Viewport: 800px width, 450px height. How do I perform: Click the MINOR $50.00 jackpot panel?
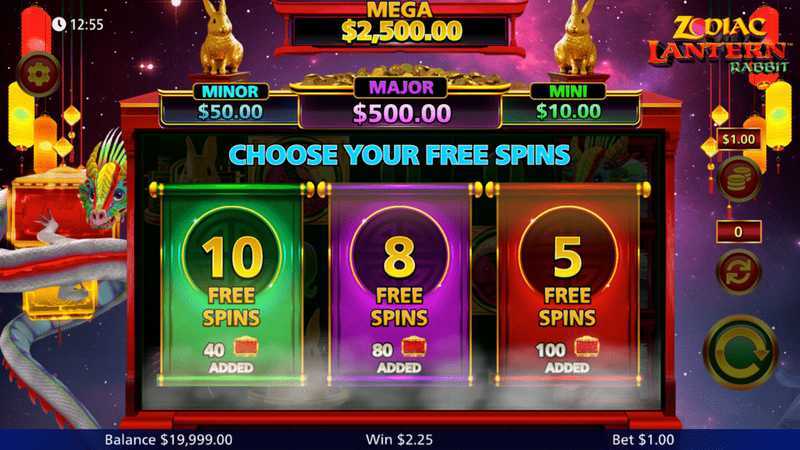[230, 104]
